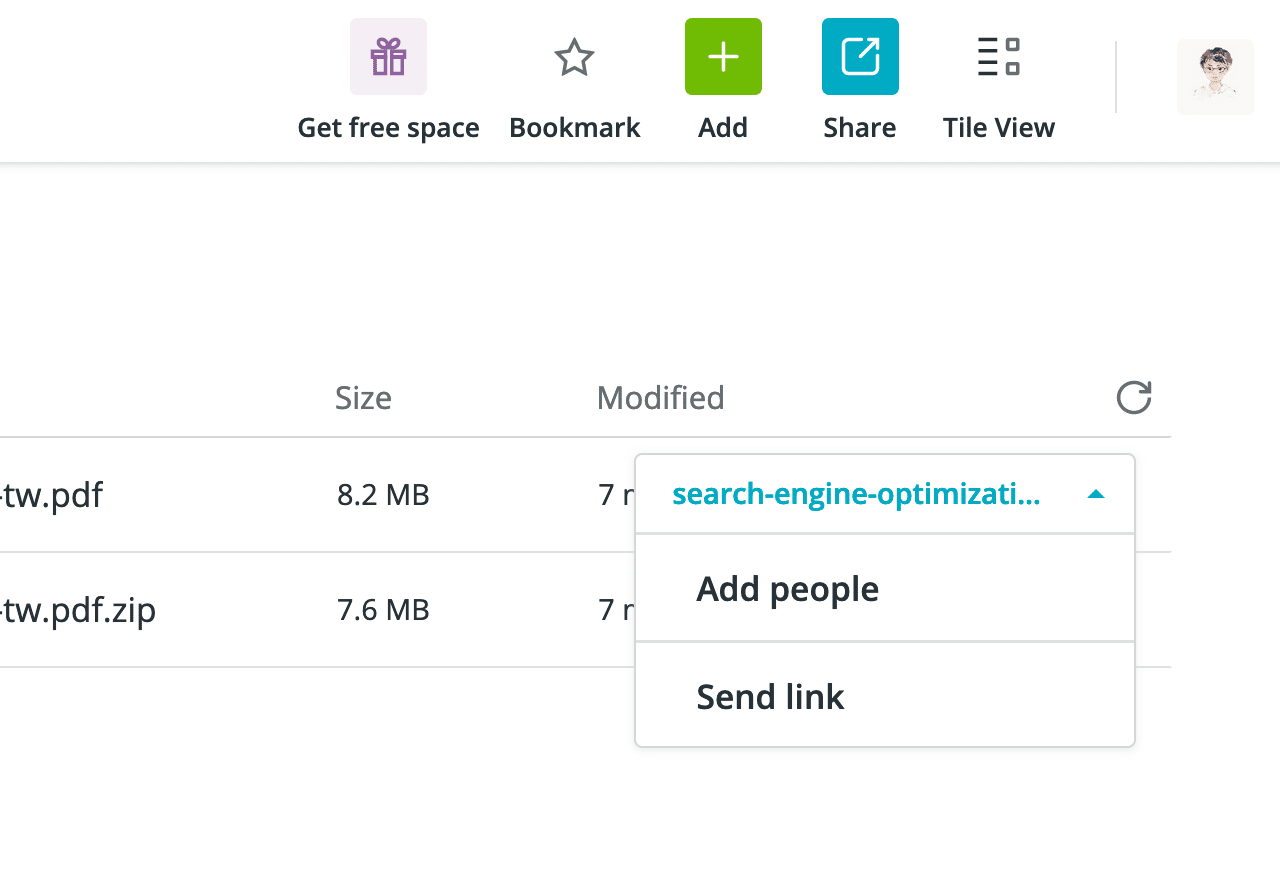The image size is (1280, 880).
Task: Click the Bookmark star icon
Action: 574,57
